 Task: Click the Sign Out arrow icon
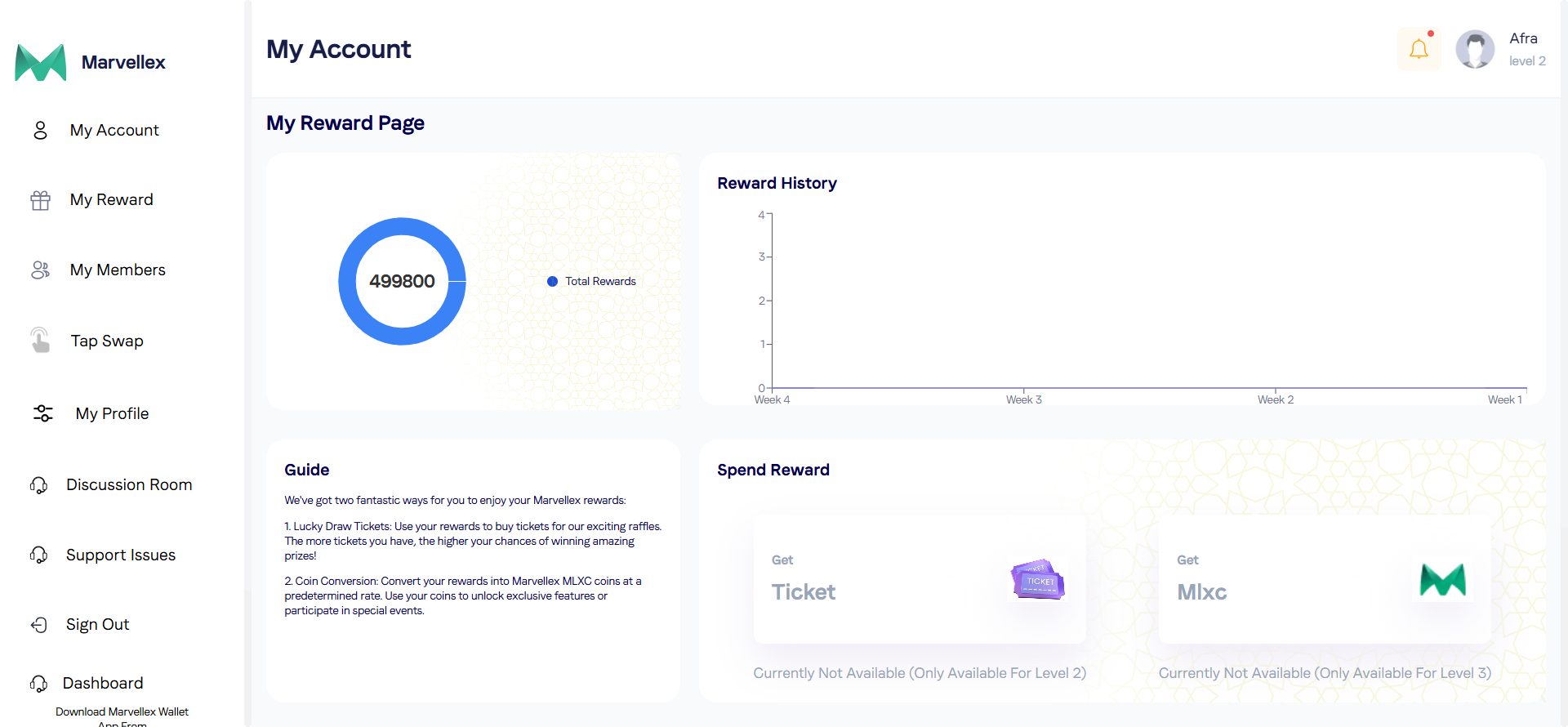coord(39,625)
